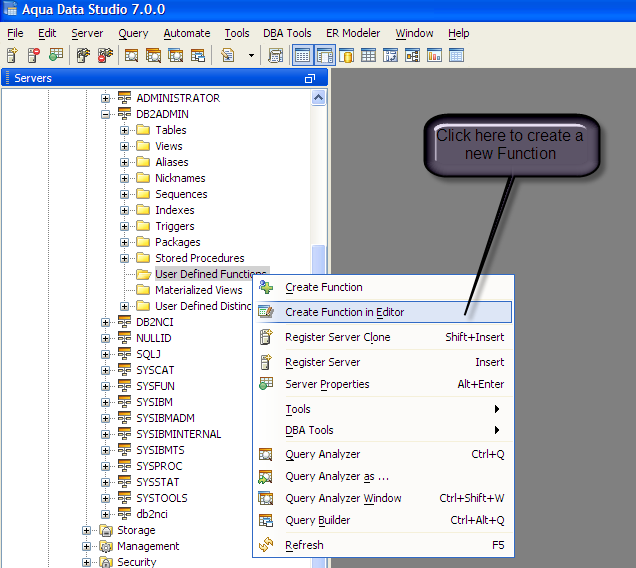Toggle the second highlighted panel view button
This screenshot has width=636, height=568.
coord(325,55)
